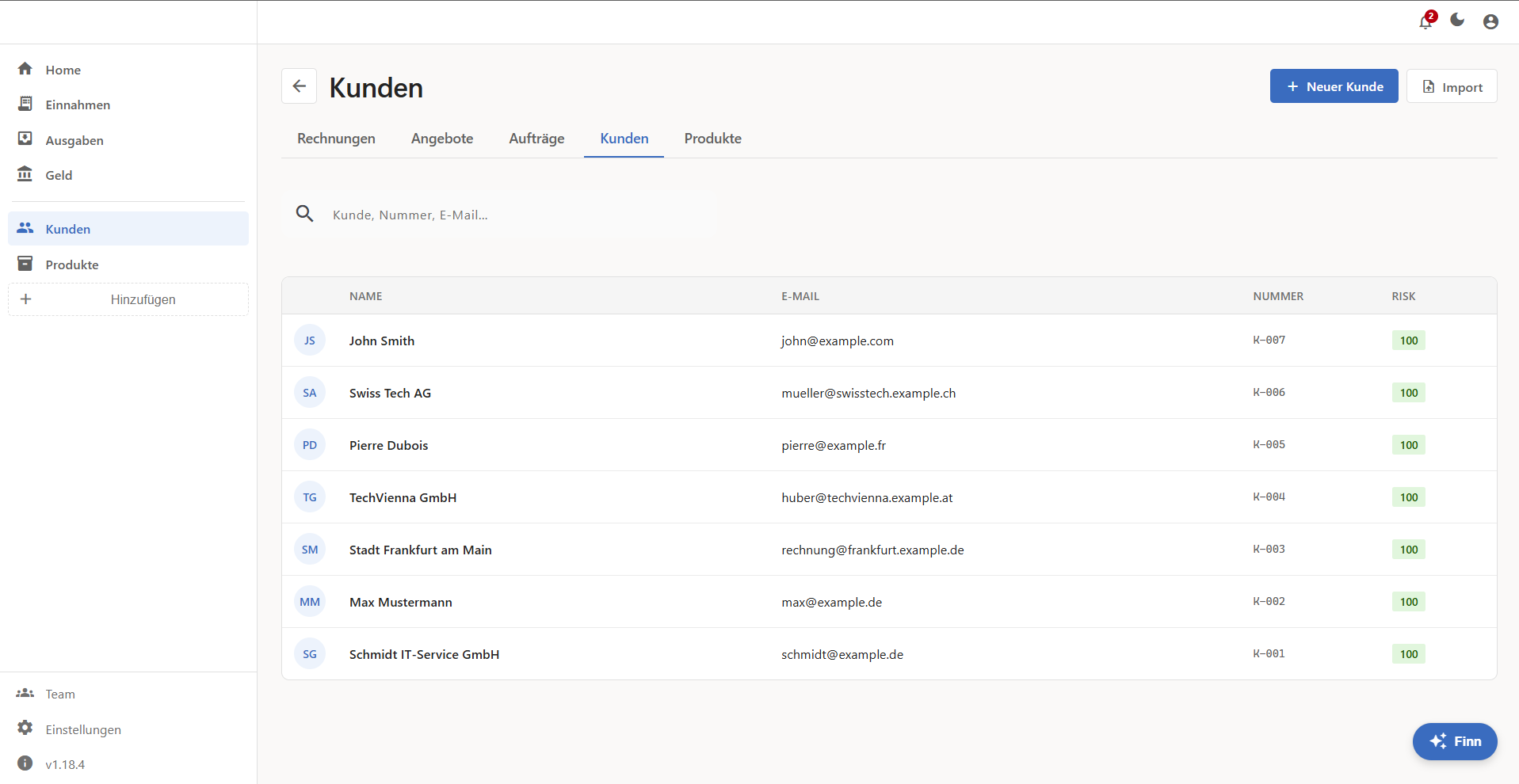This screenshot has width=1519, height=784.
Task: Click the NUMMER column header
Action: point(1278,296)
